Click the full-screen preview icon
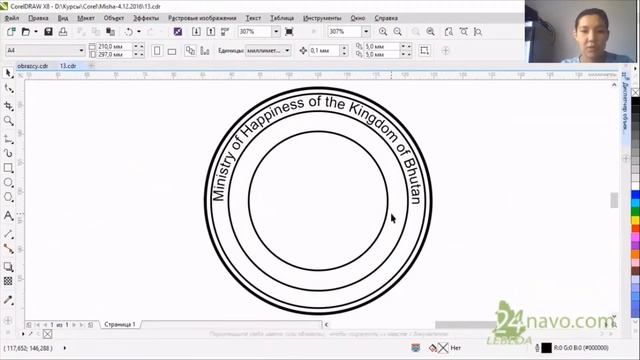Screen dimensions: 640x360 point(289,31)
